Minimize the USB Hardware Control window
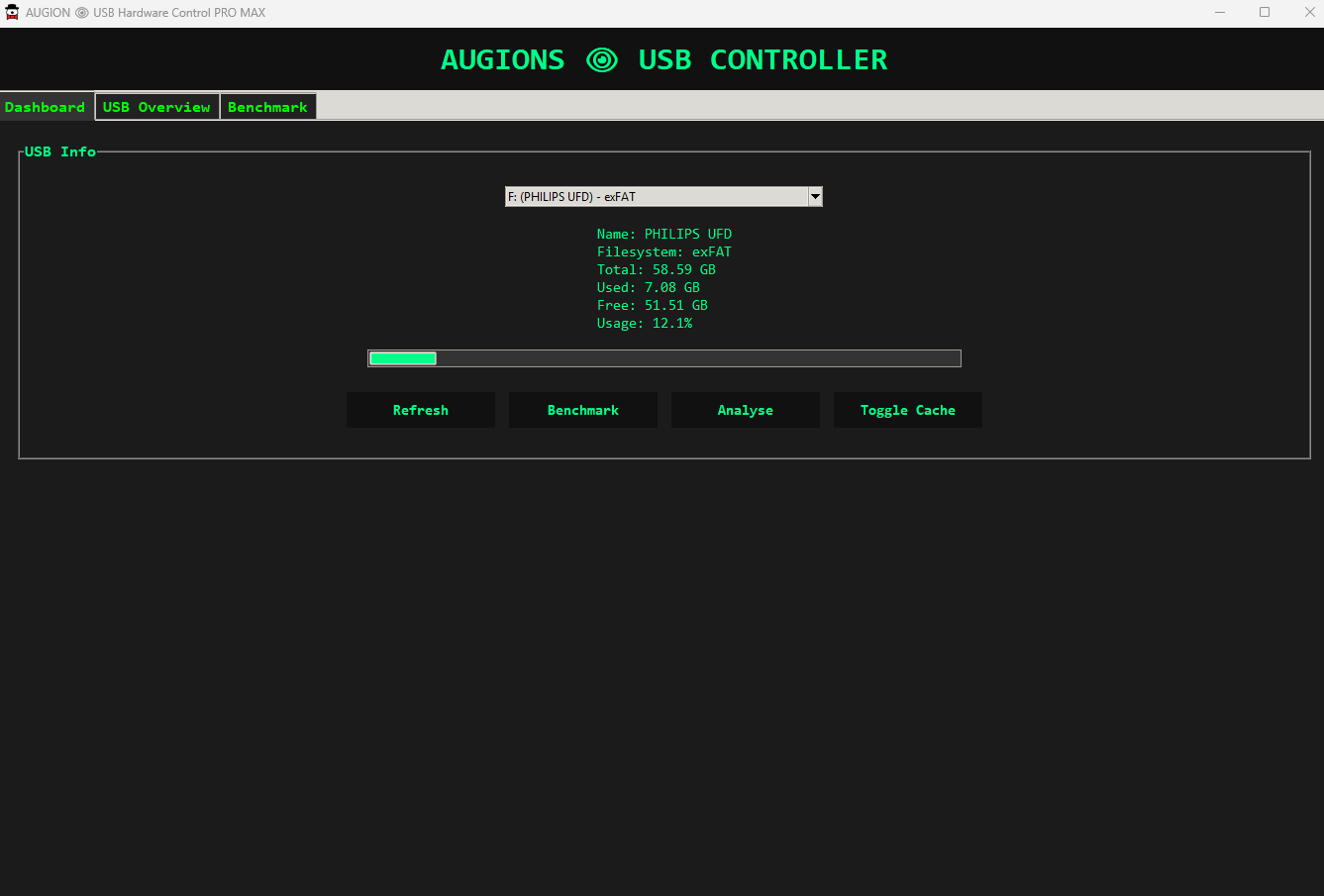1324x896 pixels. [1220, 13]
